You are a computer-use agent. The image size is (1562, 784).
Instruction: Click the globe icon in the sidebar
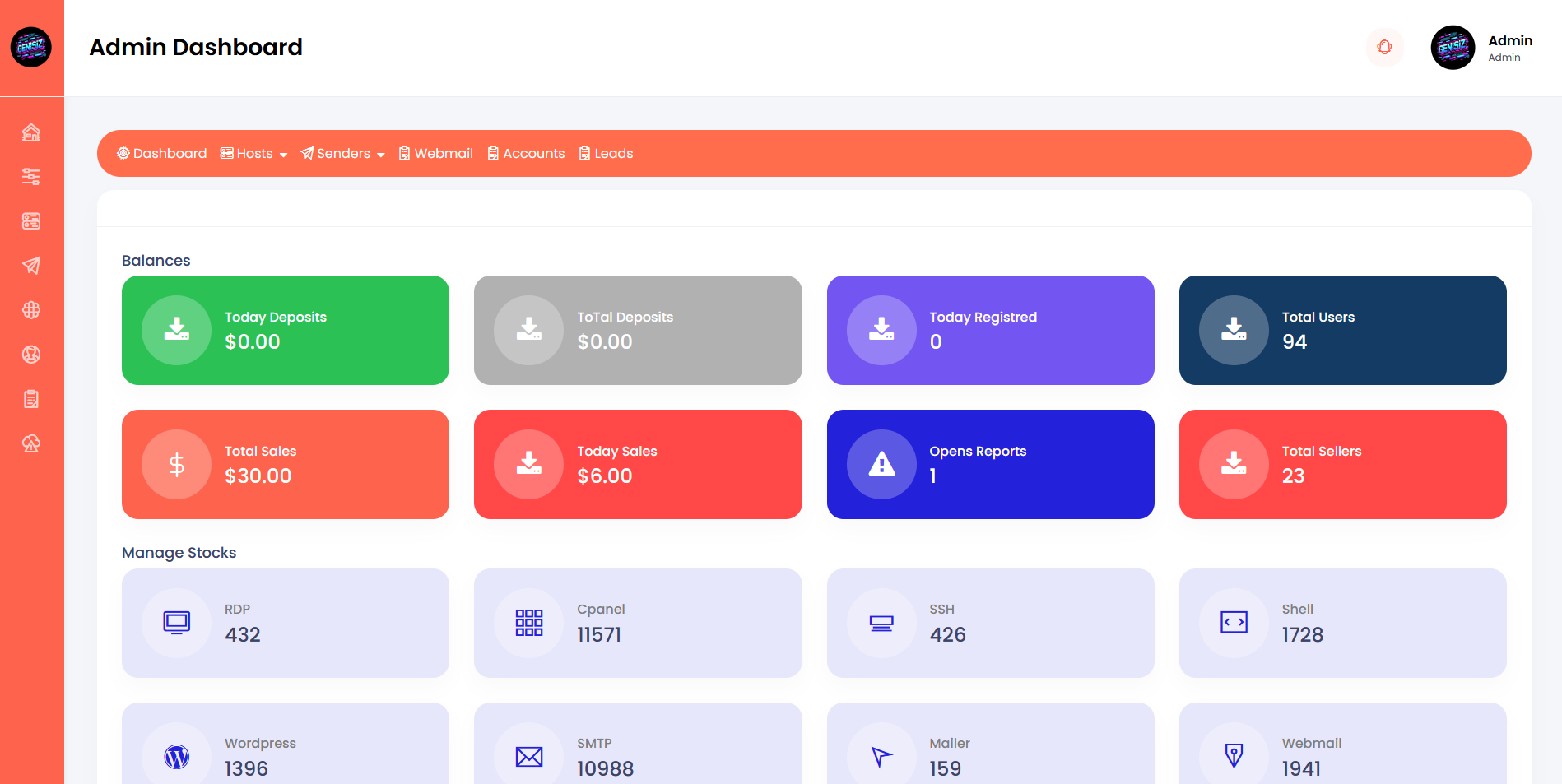coord(31,310)
